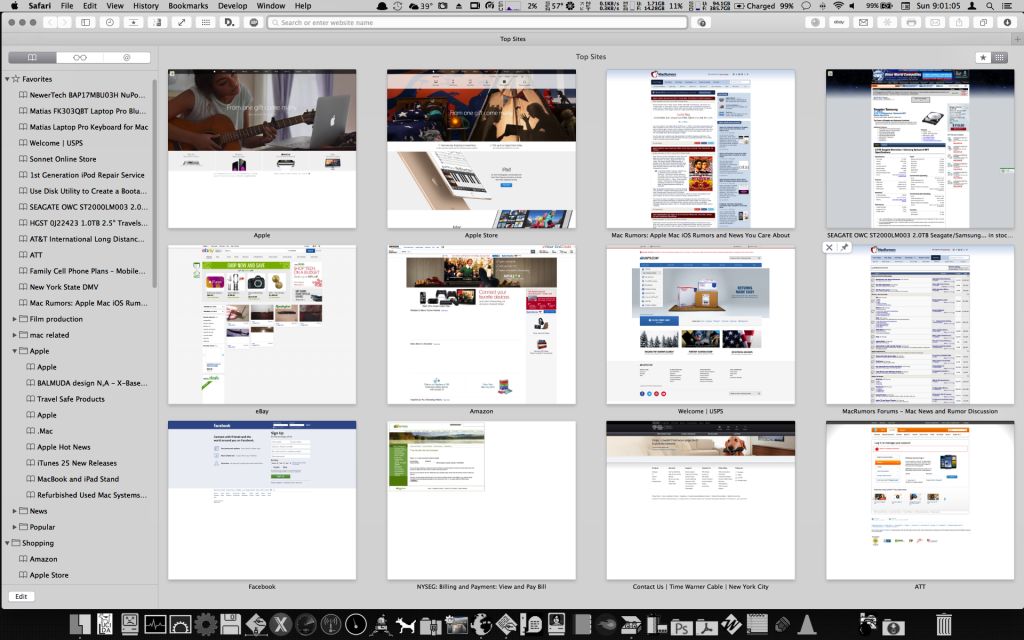The width and height of the screenshot is (1024, 640).
Task: Open Activity Monitor in the Dock
Action: [155, 625]
